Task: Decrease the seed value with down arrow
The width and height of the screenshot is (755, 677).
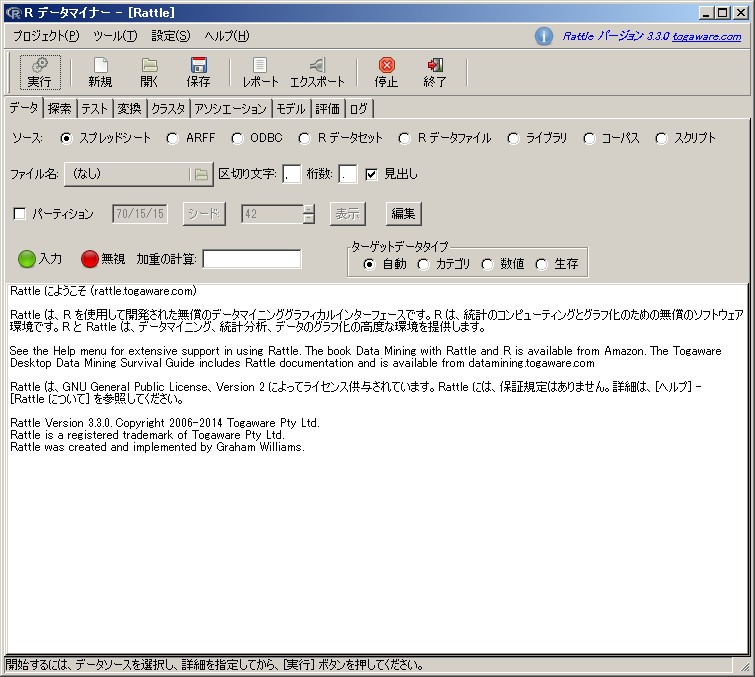Action: pyautogui.click(x=309, y=219)
